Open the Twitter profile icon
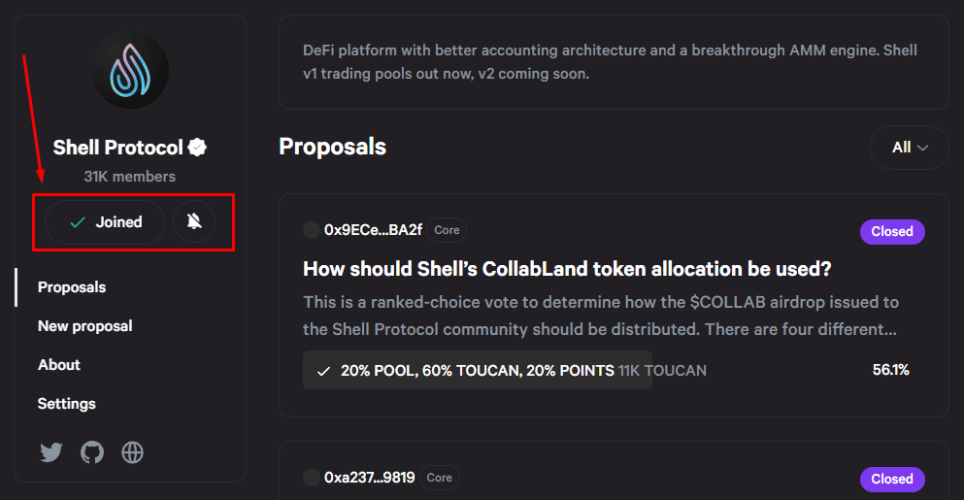964x500 pixels. pos(52,453)
